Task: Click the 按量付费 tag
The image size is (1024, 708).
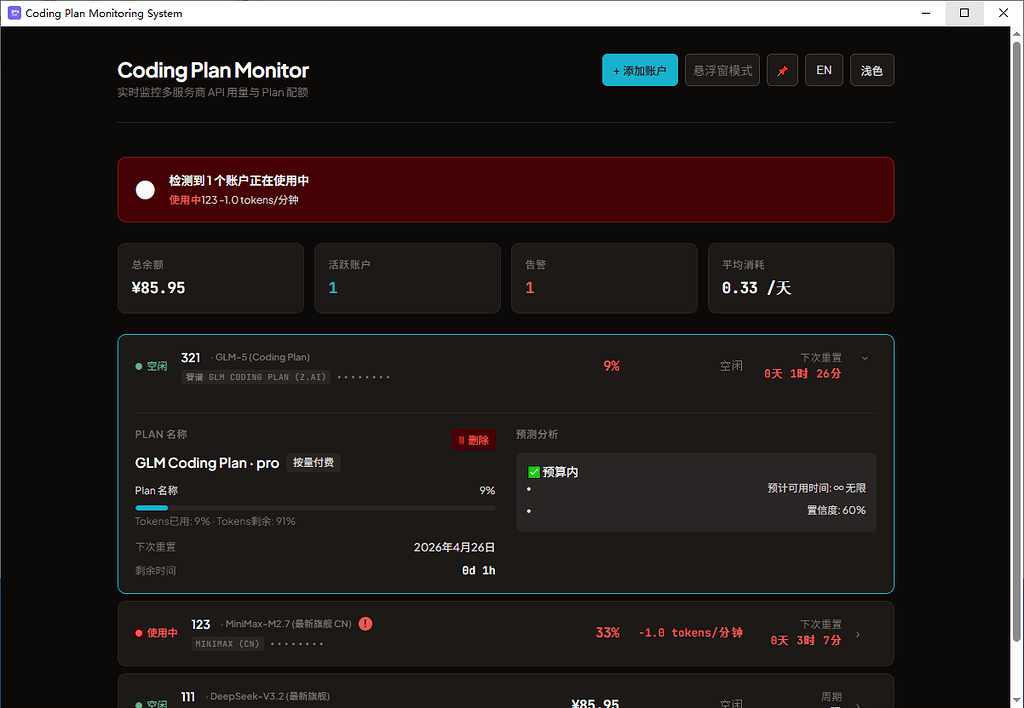Action: pyautogui.click(x=313, y=462)
